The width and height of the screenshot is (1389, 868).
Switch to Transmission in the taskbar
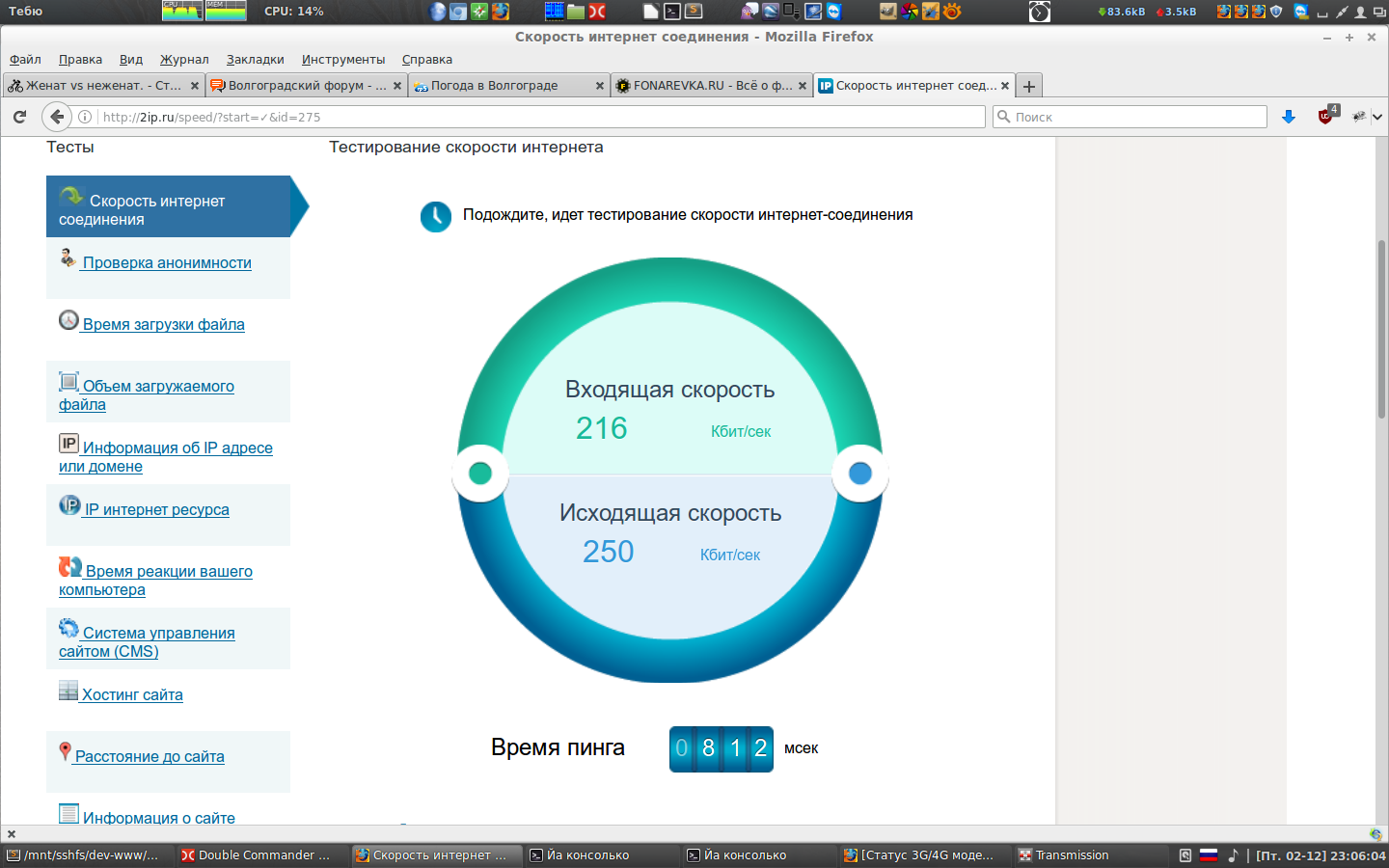click(1071, 855)
